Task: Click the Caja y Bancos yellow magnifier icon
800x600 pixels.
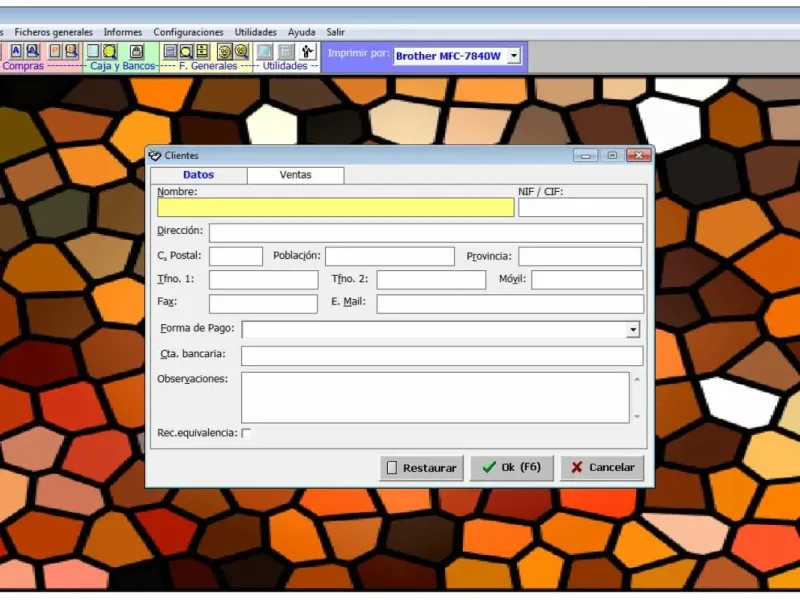Action: click(110, 51)
